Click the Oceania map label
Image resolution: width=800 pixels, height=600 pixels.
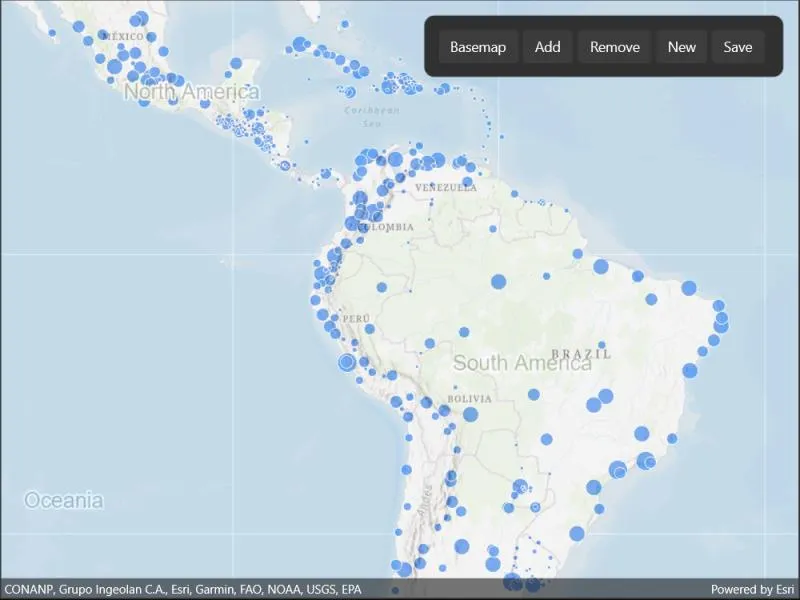pyautogui.click(x=64, y=501)
